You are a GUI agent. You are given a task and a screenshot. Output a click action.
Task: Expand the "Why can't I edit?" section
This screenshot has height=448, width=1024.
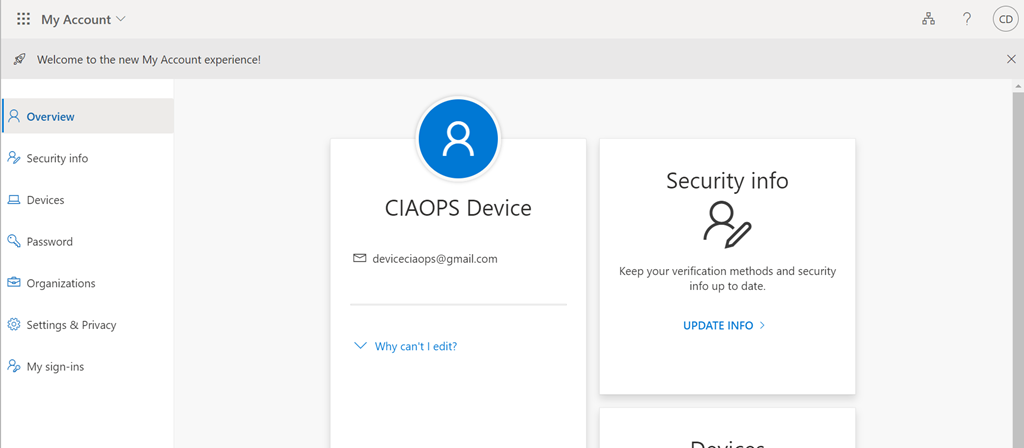pyautogui.click(x=406, y=346)
